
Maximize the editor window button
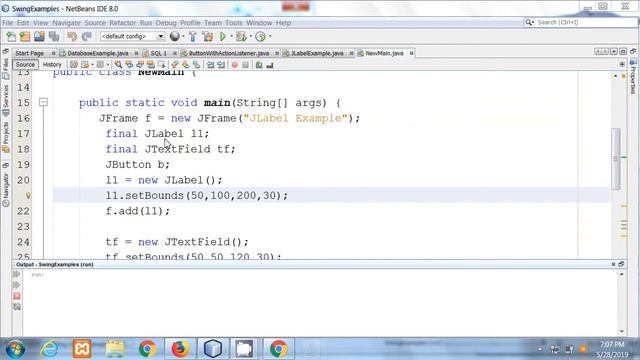pos(623,52)
